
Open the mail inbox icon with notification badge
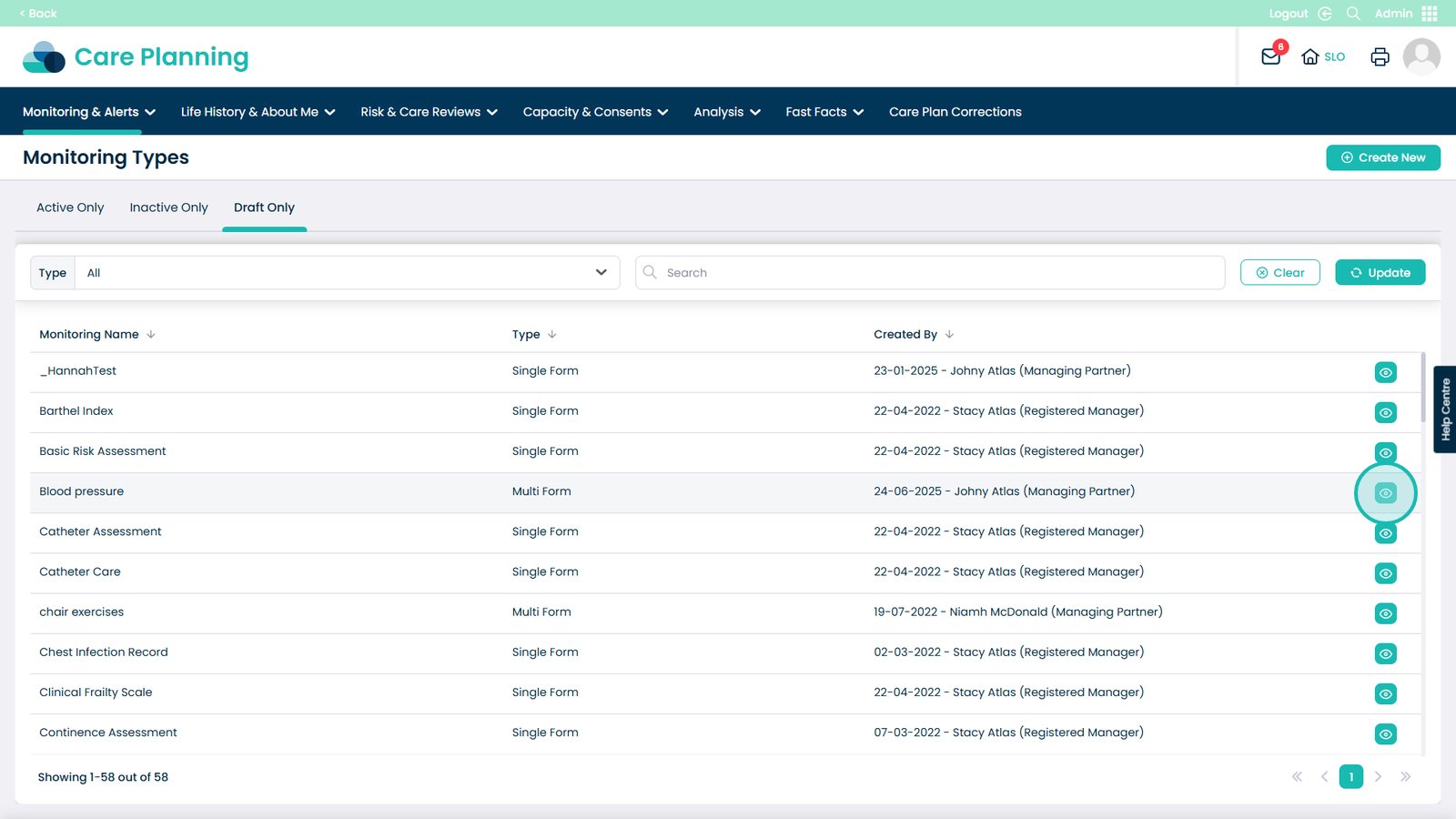(x=1271, y=56)
